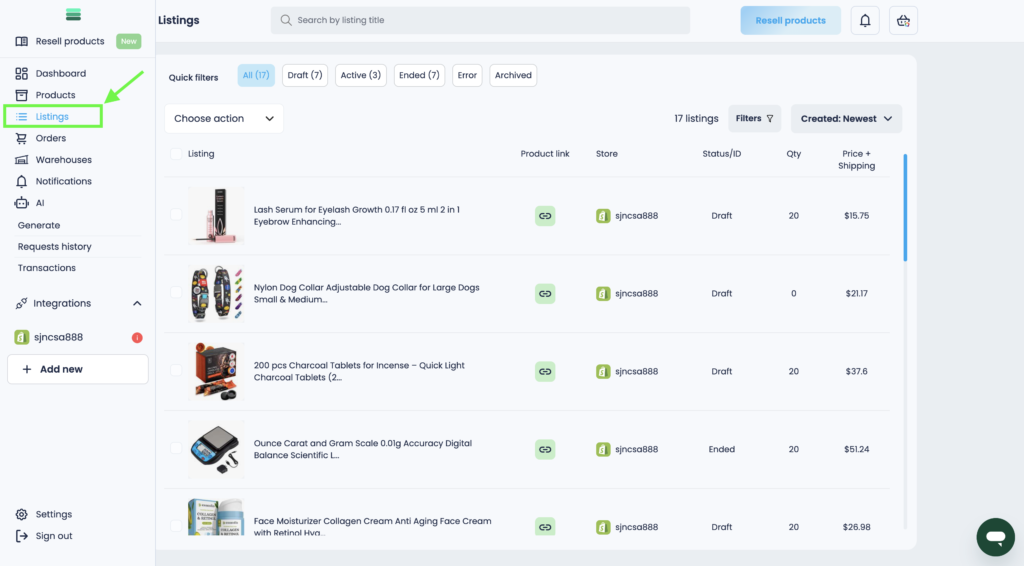The width and height of the screenshot is (1024, 566).
Task: Toggle the select-all listings checkbox in header
Action: coord(176,154)
